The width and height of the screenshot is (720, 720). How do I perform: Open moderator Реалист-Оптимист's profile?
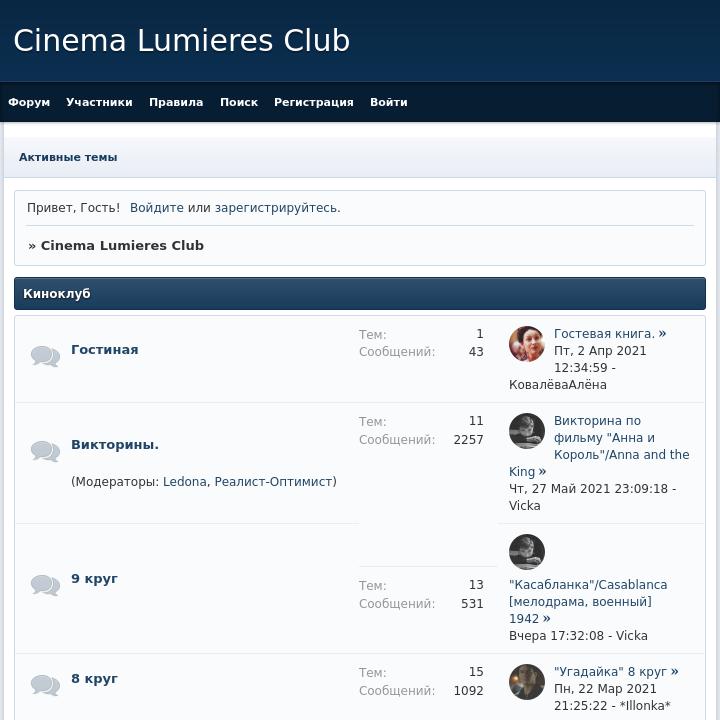point(273,481)
